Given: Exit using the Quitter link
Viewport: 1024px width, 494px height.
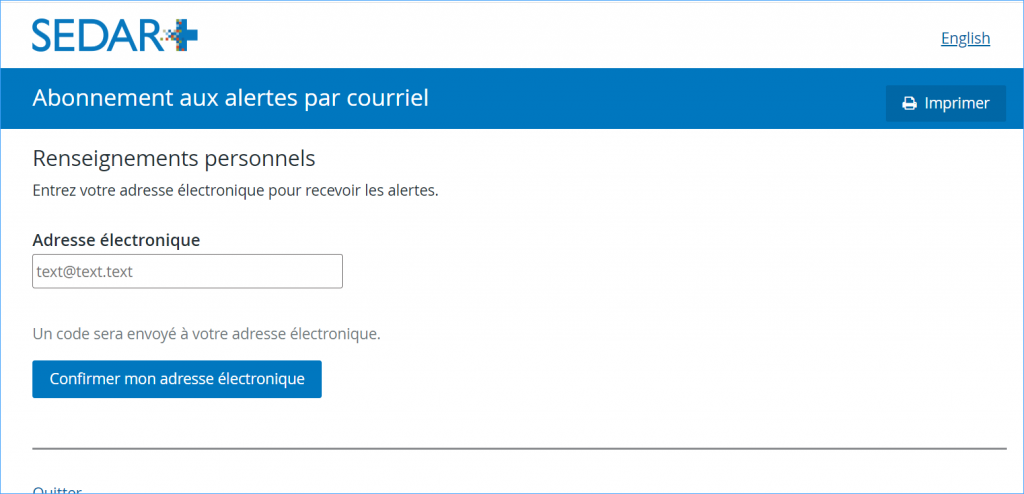Looking at the screenshot, I should 57,489.
